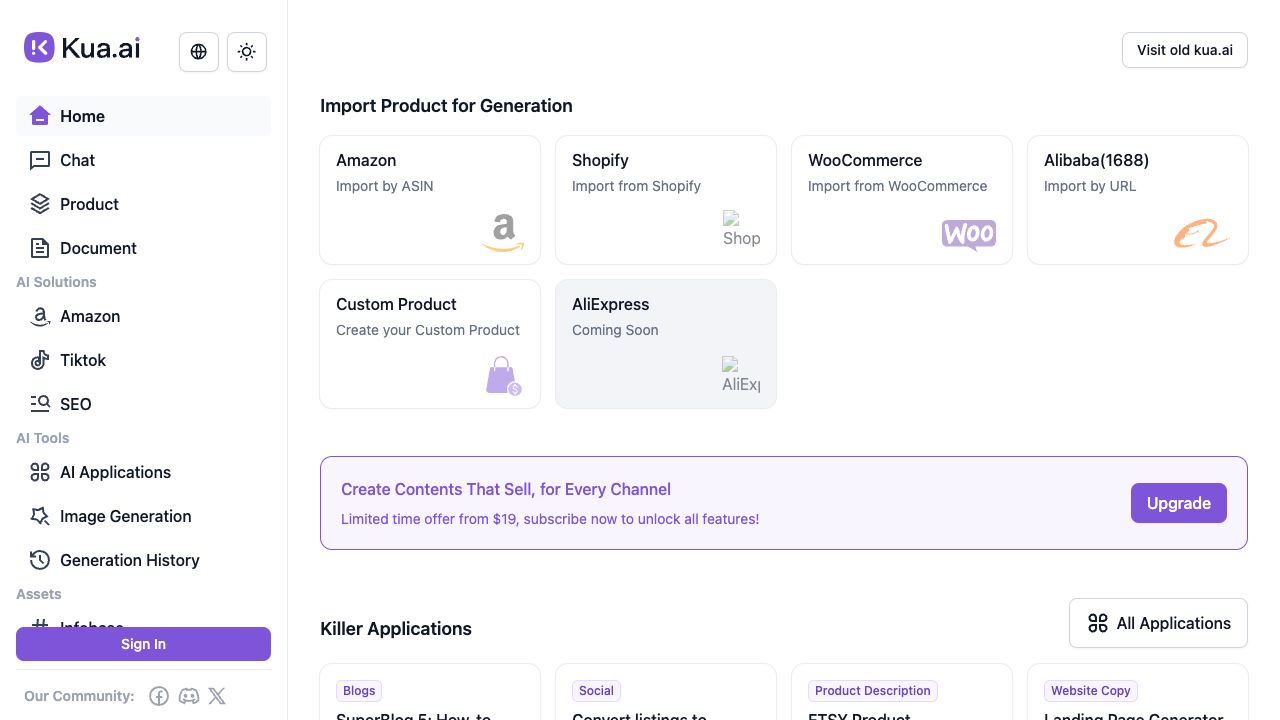The height and width of the screenshot is (720, 1280).
Task: Open Image Generation tool
Action: click(x=125, y=516)
